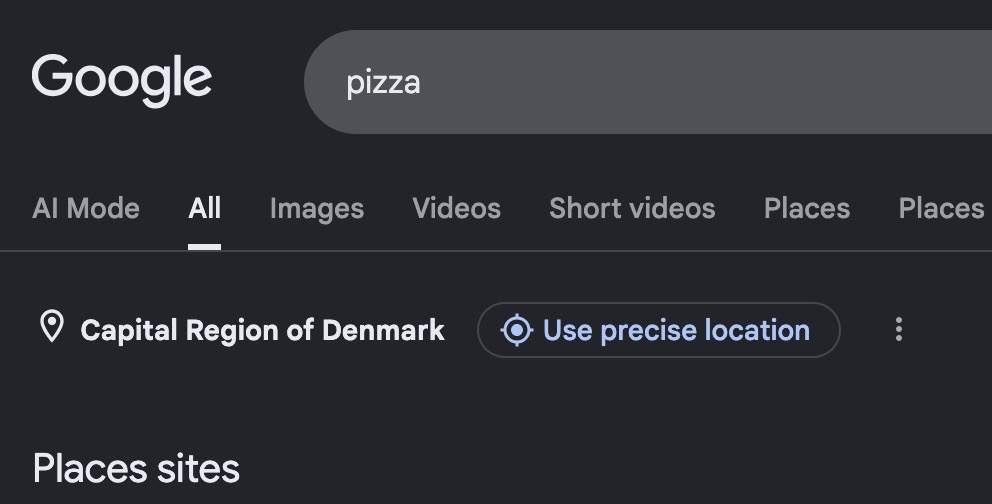
Task: Open the three-dot location options menu
Action: pyautogui.click(x=898, y=329)
